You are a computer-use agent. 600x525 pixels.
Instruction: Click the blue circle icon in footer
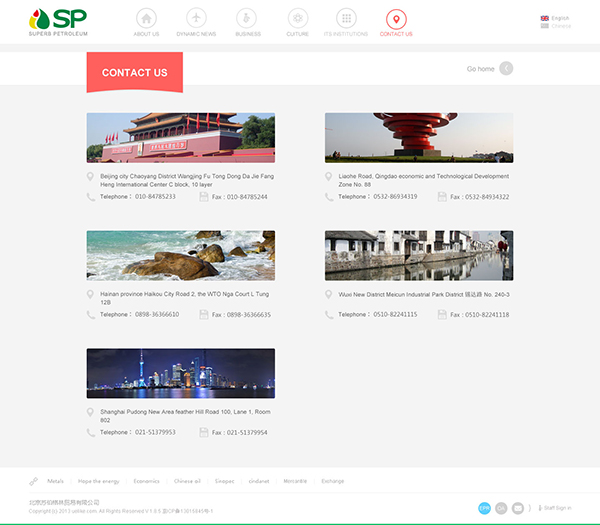point(484,508)
